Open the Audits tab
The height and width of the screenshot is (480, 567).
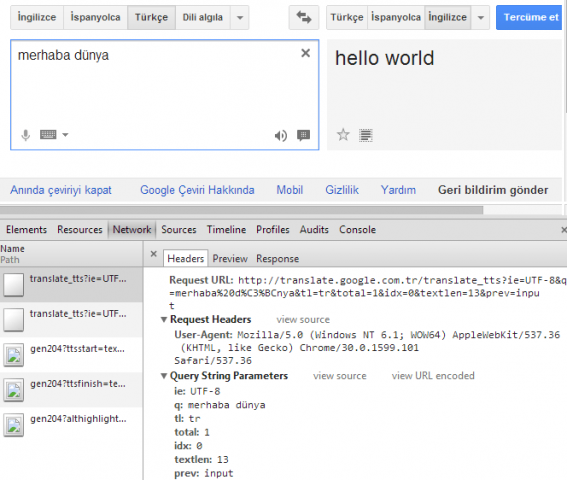[314, 230]
